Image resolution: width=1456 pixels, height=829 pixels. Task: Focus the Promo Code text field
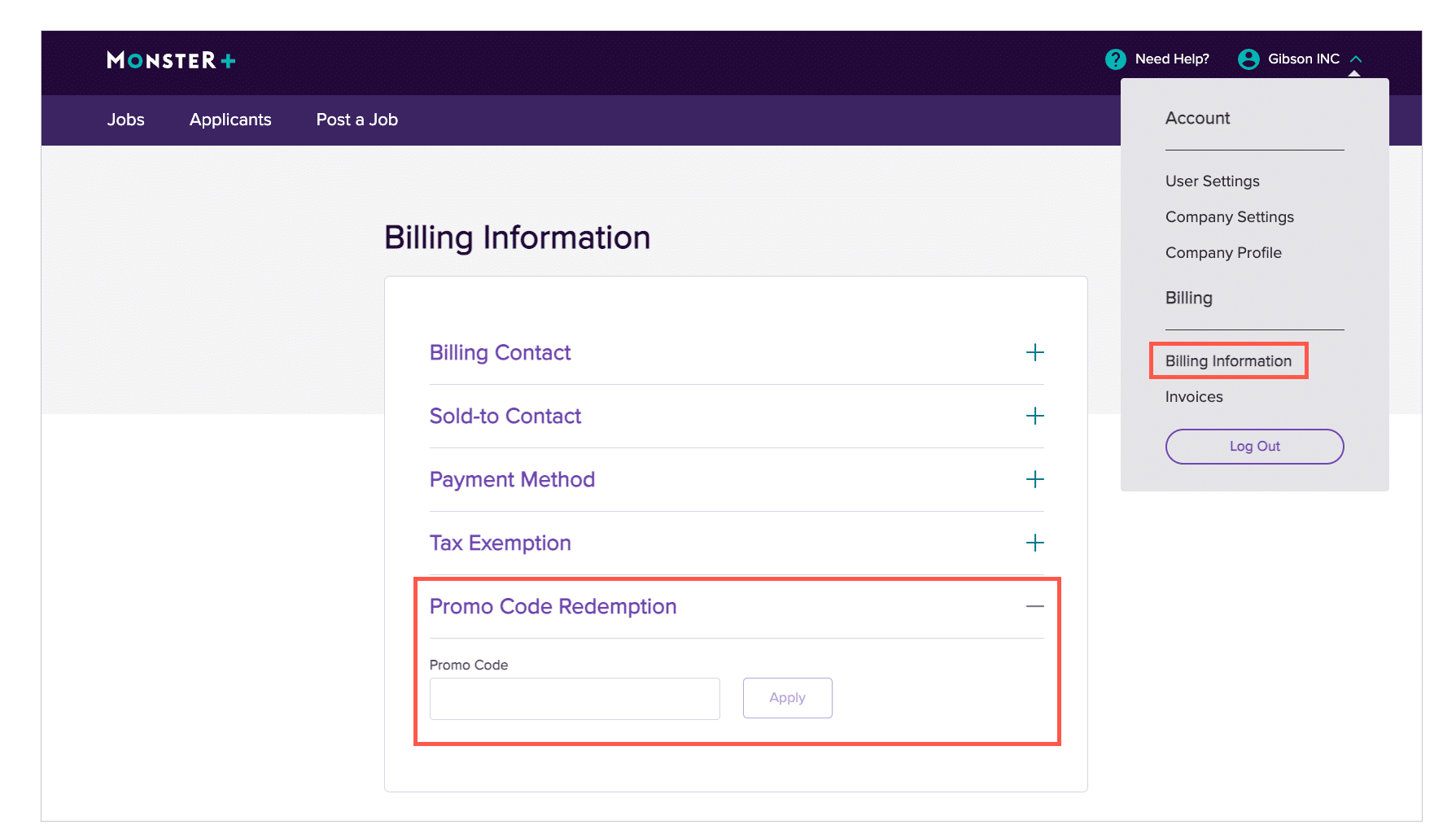point(575,699)
